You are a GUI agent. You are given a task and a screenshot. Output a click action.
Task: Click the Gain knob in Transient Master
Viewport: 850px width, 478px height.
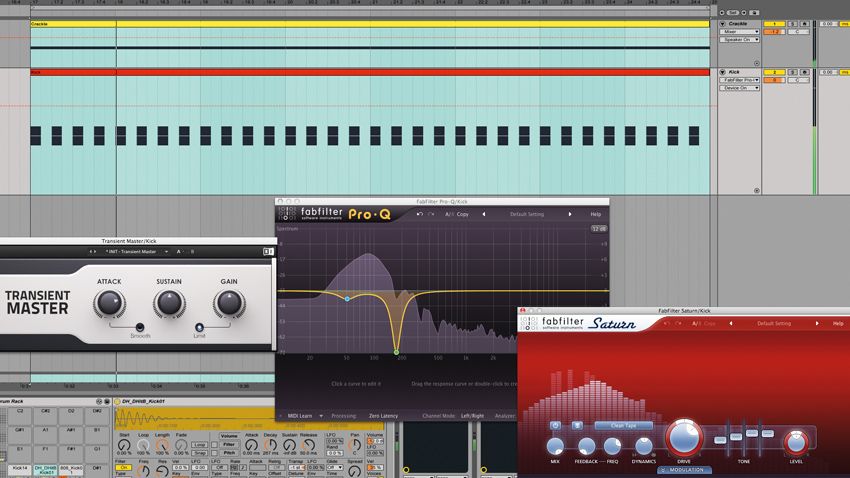pos(229,303)
